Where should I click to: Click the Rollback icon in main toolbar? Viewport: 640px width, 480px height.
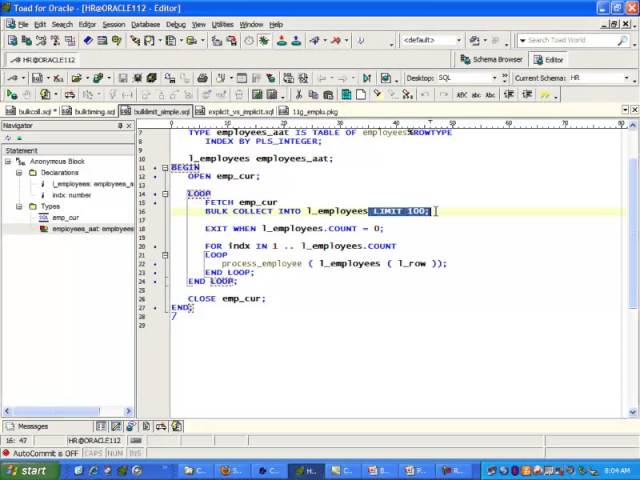[x=296, y=40]
